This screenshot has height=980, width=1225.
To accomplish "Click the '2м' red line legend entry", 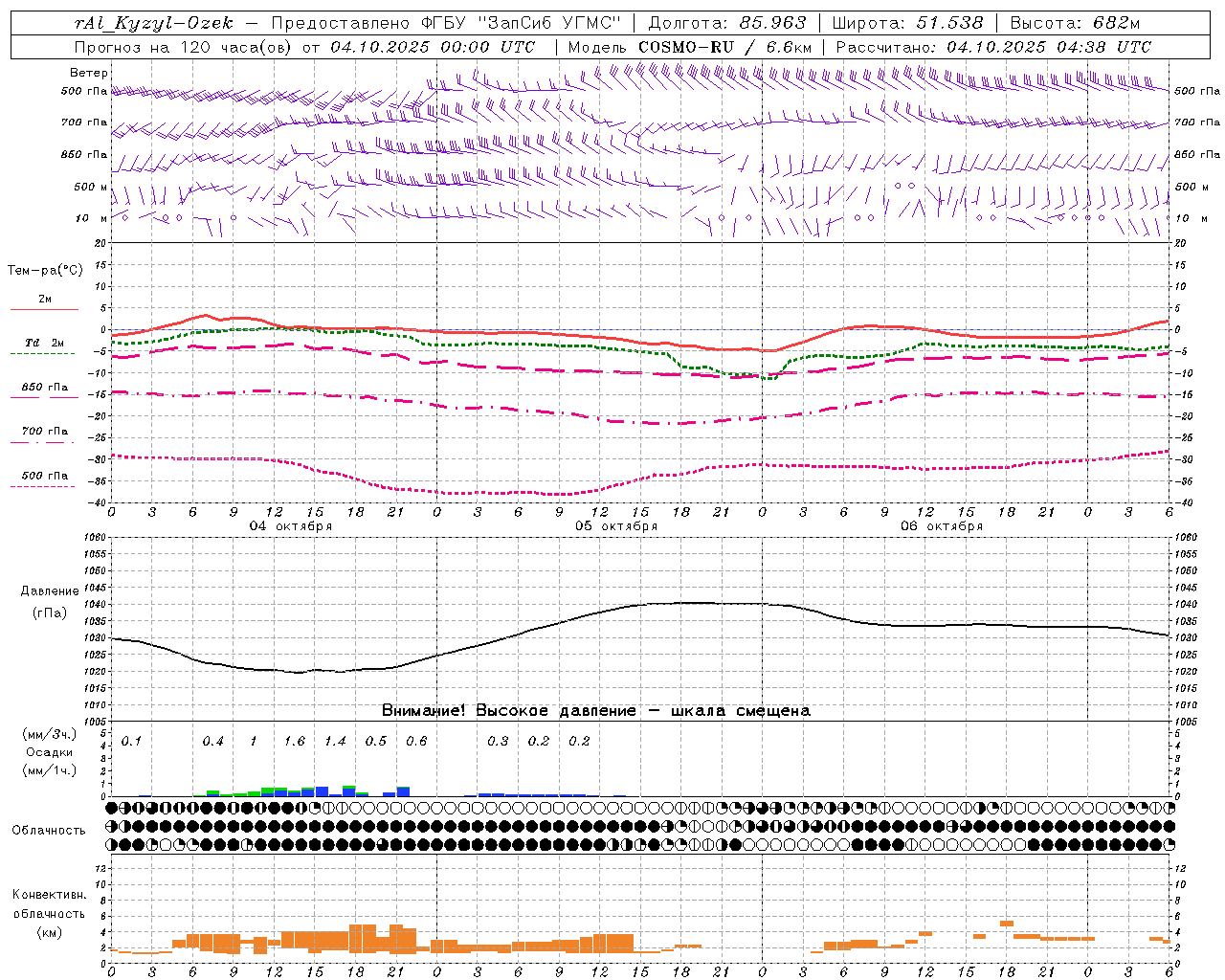I will click(45, 300).
